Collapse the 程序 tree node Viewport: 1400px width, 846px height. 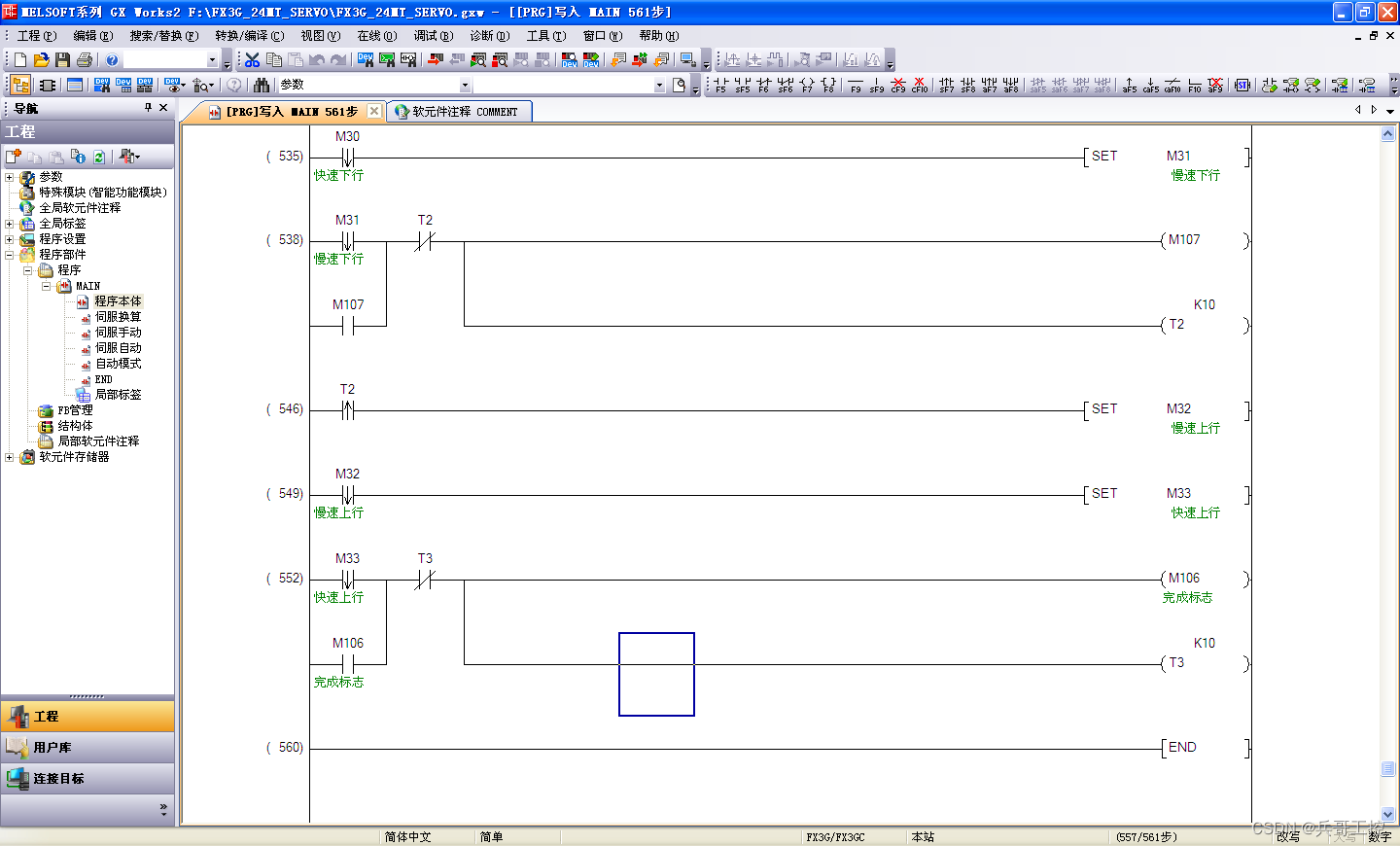(x=28, y=270)
